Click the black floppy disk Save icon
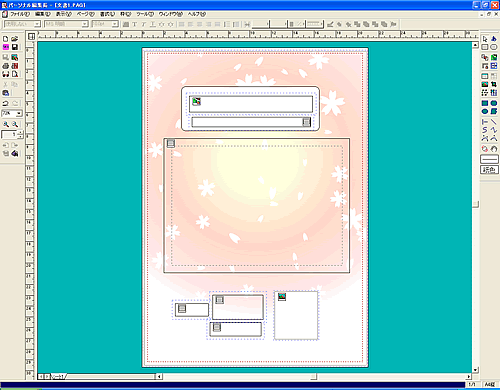 [15, 47]
